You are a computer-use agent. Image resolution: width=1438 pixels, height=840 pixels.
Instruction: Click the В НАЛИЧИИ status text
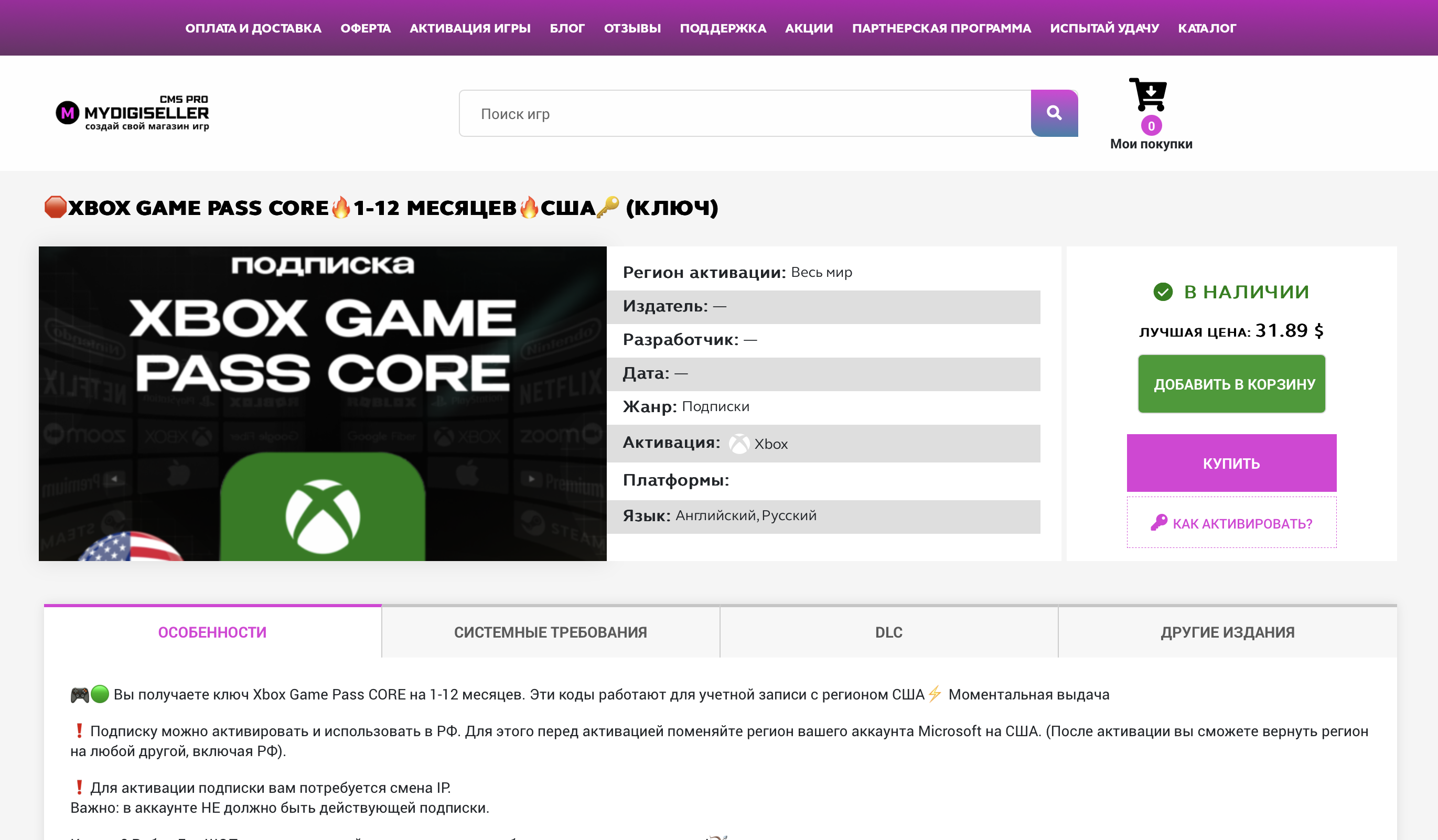pos(1246,292)
